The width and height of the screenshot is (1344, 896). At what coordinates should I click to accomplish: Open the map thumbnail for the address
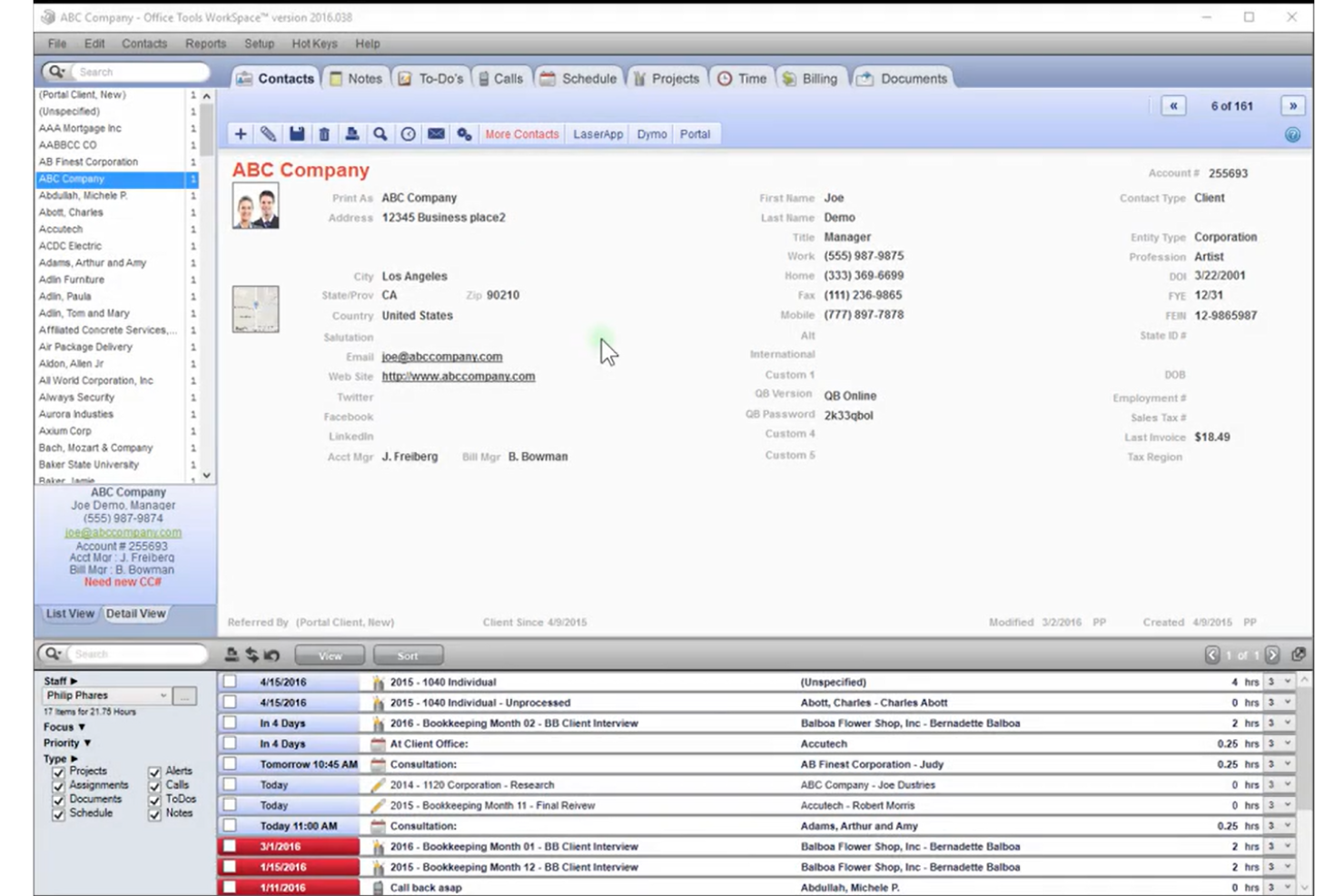pyautogui.click(x=255, y=310)
